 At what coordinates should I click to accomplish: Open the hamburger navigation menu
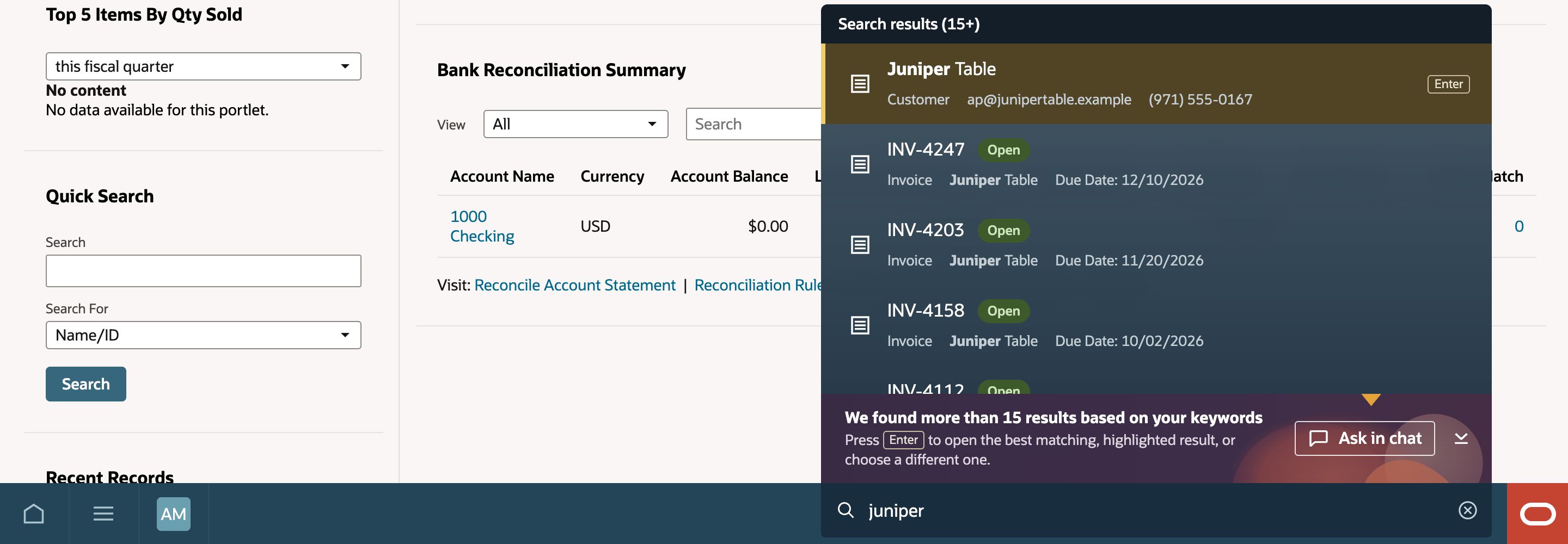click(103, 514)
